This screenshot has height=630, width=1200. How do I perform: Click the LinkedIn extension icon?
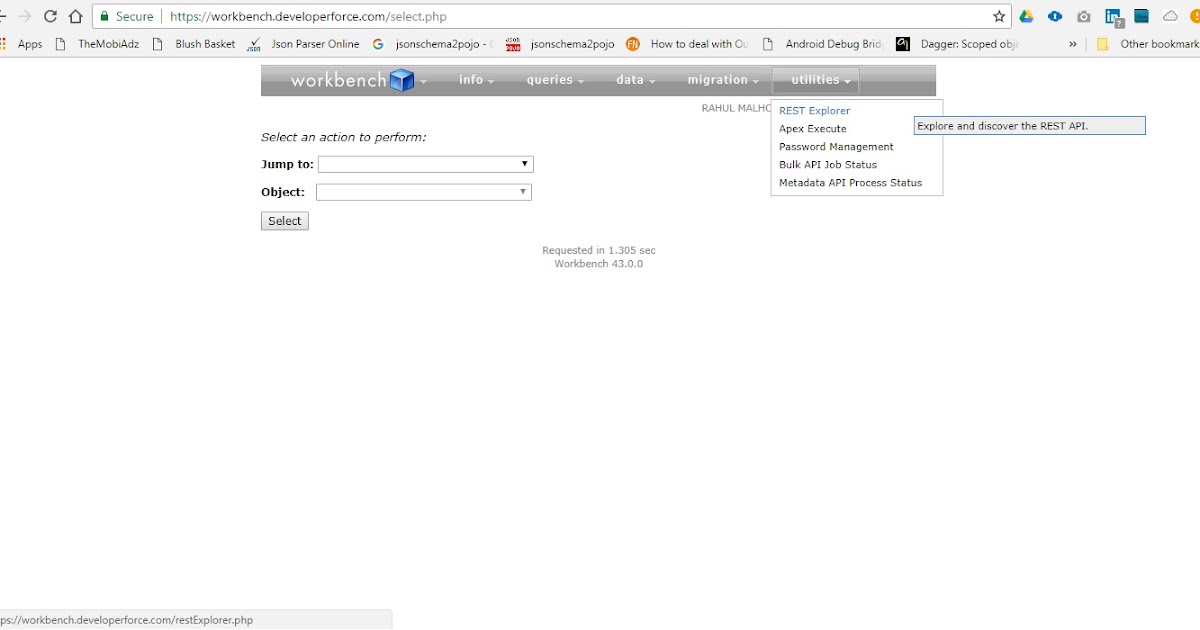[x=1112, y=16]
